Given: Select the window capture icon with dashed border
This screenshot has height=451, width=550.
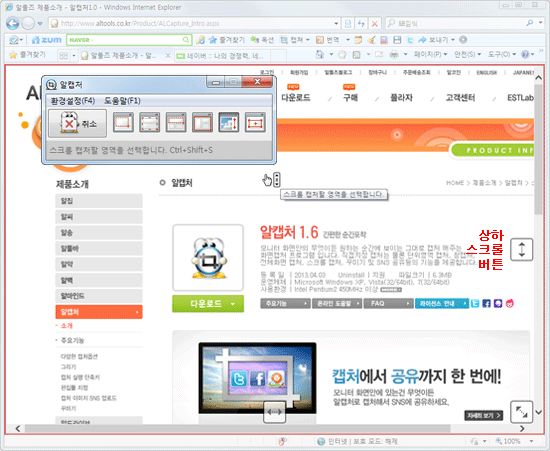Looking at the screenshot, I should (149, 122).
